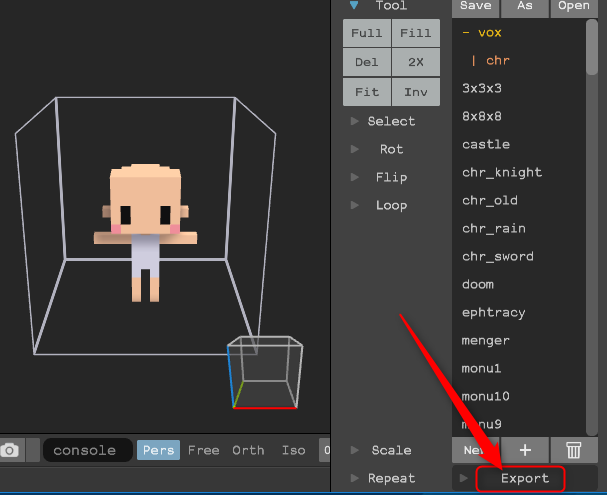This screenshot has width=607, height=495.
Task: Open the chr_sword model
Action: coord(498,256)
